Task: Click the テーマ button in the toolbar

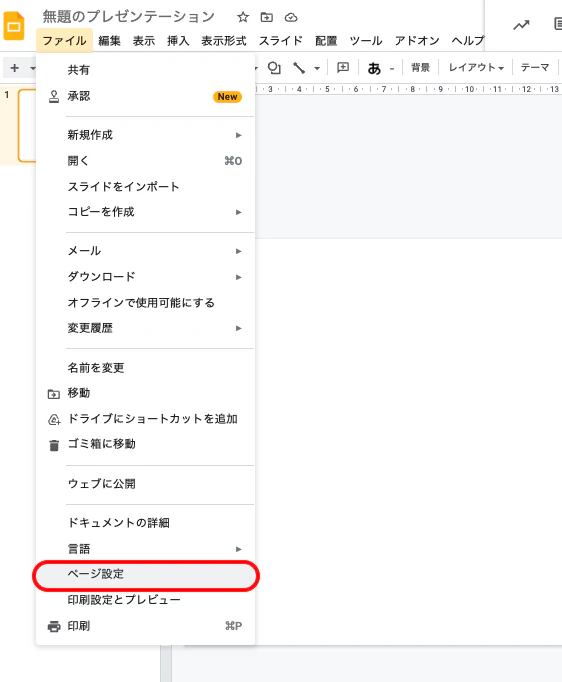Action: [x=535, y=67]
